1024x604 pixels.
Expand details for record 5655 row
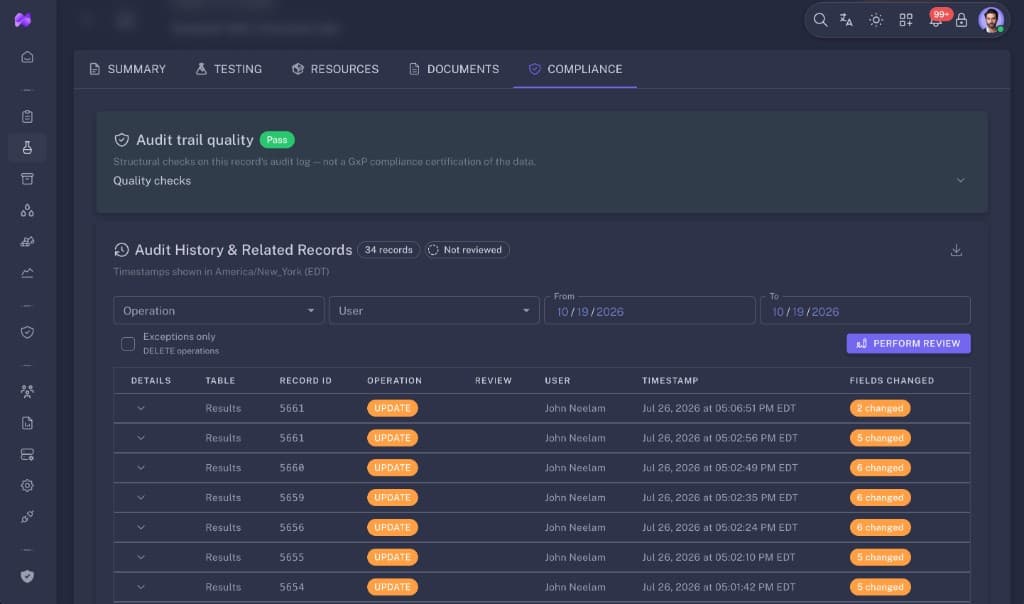click(x=140, y=557)
